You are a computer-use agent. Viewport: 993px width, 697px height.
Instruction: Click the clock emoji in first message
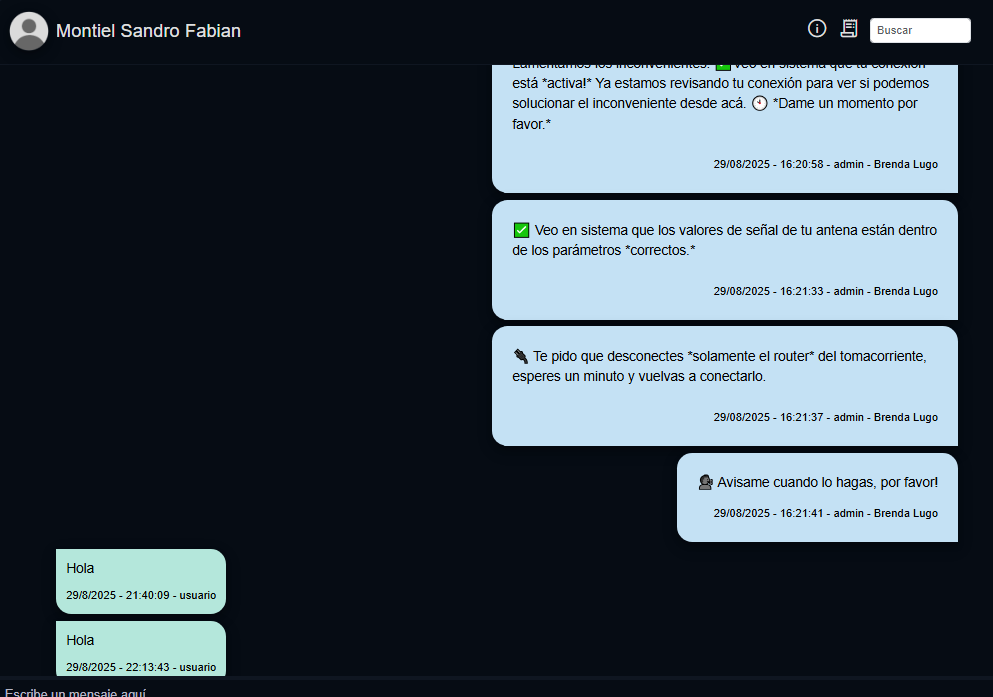point(759,103)
